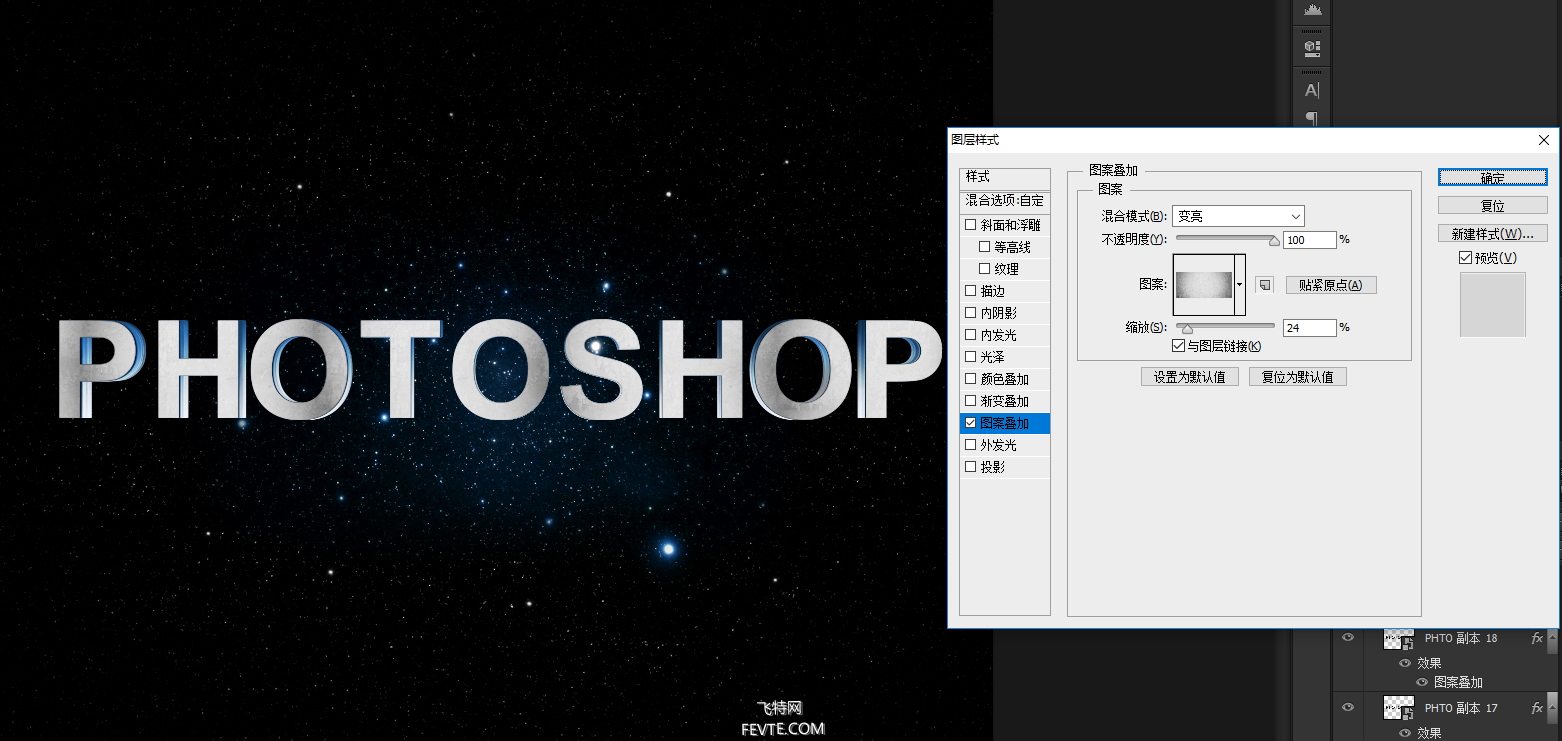Click the PHTO 副本 17 layer thumbnail

tap(1398, 709)
